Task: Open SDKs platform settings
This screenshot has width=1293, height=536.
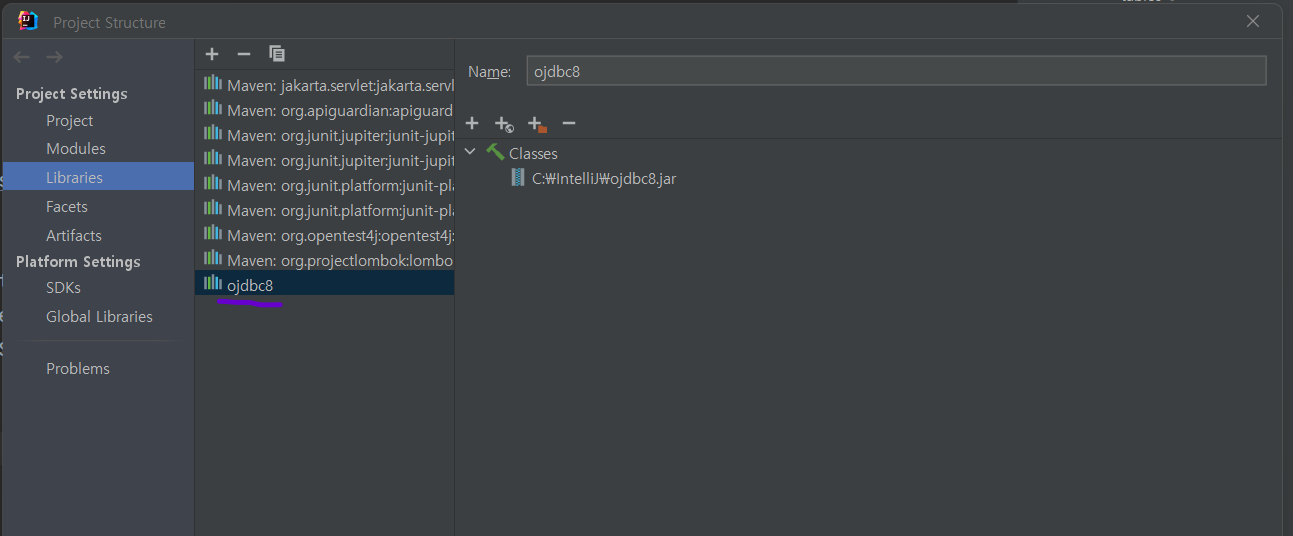Action: click(x=63, y=287)
